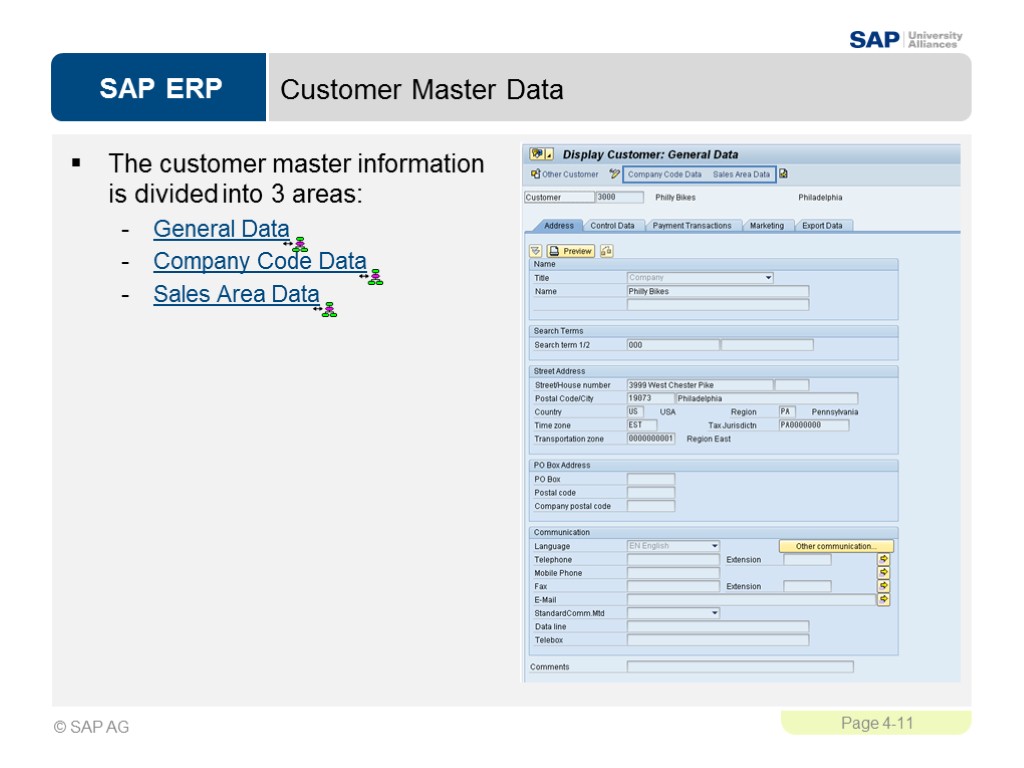Open the StandardComm.Mtd dropdown

coord(714,612)
